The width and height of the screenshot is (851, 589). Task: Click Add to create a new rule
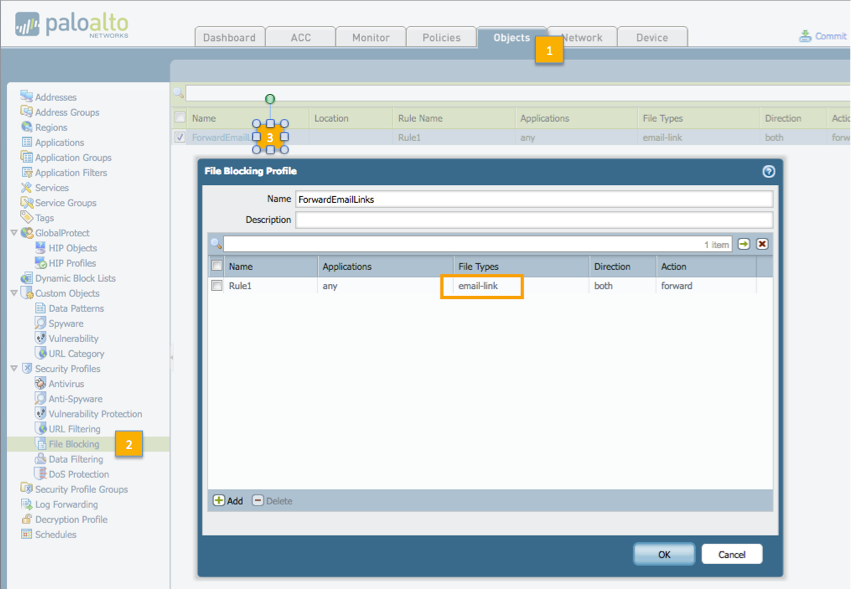click(x=227, y=501)
